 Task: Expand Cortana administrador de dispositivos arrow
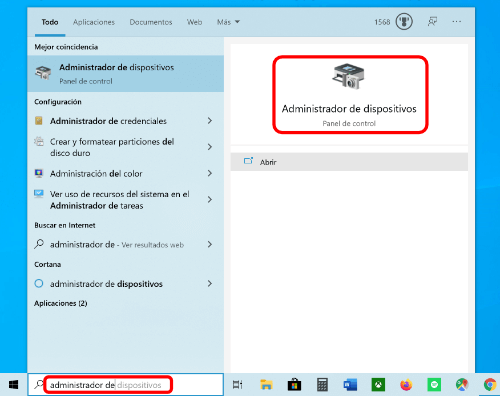(210, 284)
